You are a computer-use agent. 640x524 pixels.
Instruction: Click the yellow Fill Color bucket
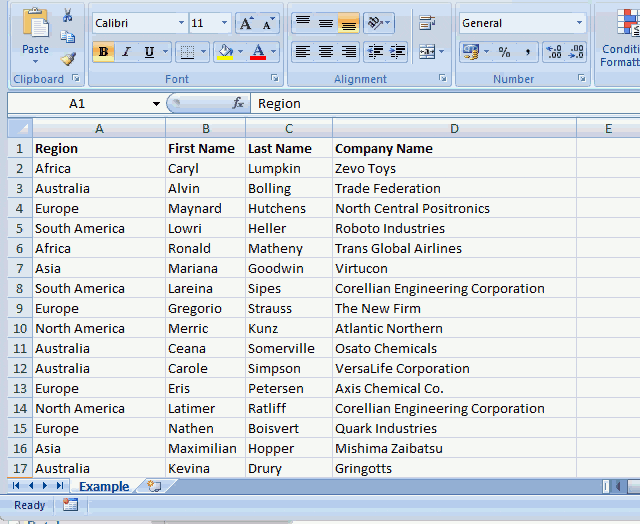point(225,52)
